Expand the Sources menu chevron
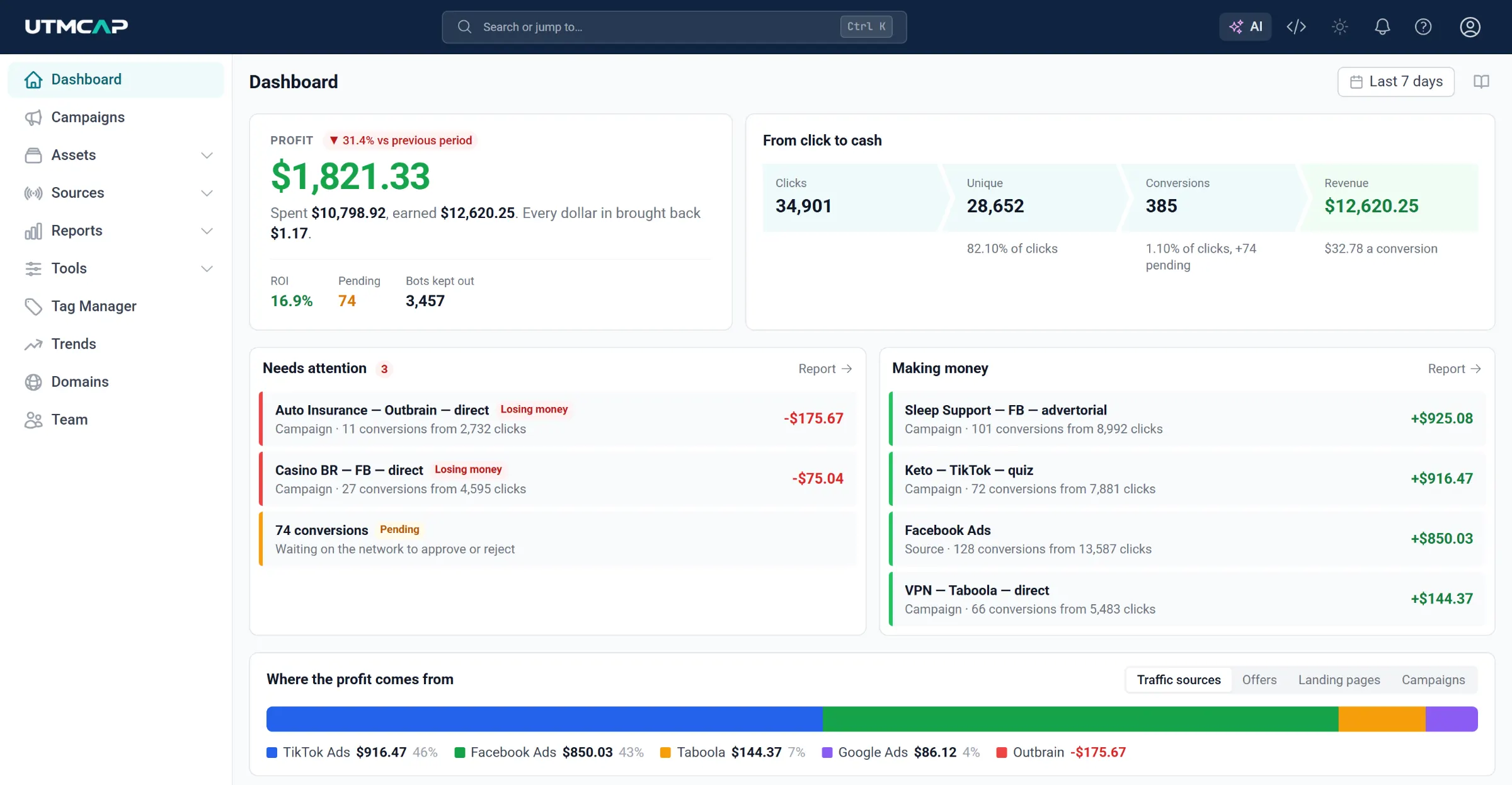The height and width of the screenshot is (785, 1512). [207, 193]
